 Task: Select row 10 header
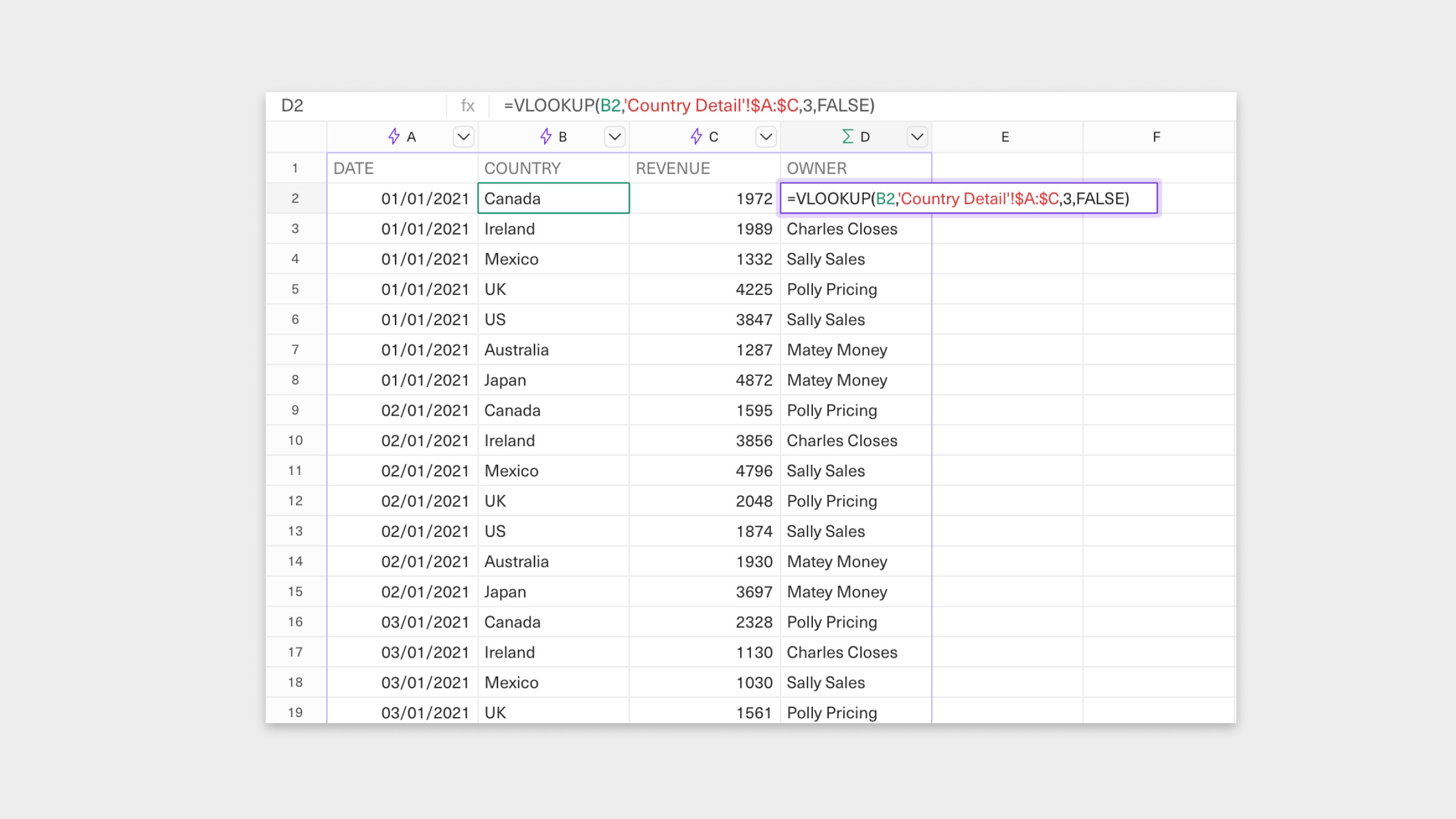(x=295, y=440)
